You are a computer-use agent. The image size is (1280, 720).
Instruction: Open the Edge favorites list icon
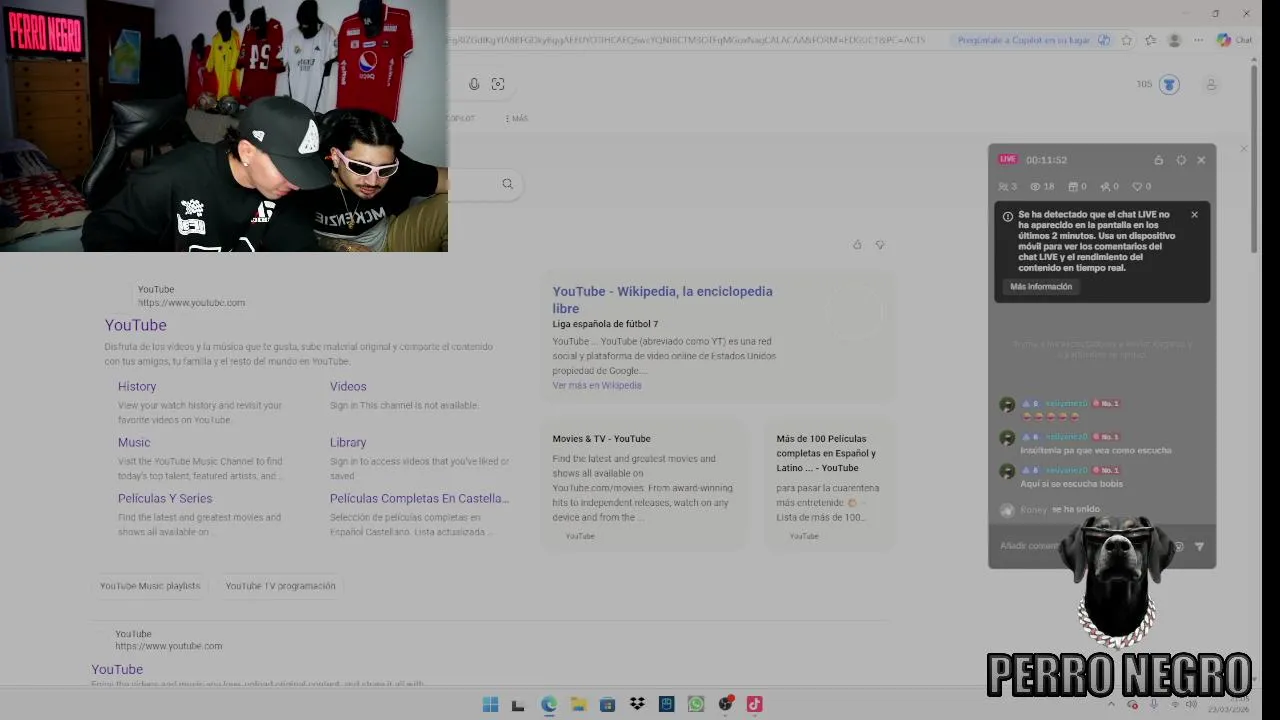point(1151,40)
